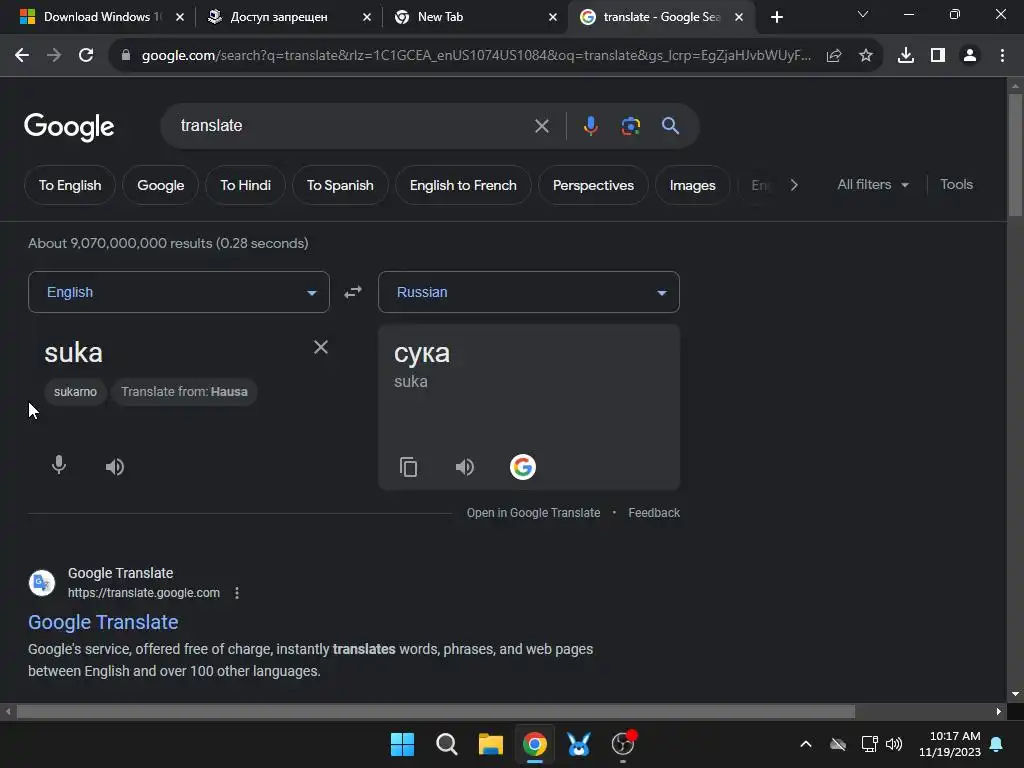Open the clock and date flyout
Viewport: 1024px width, 768px height.
[x=950, y=744]
